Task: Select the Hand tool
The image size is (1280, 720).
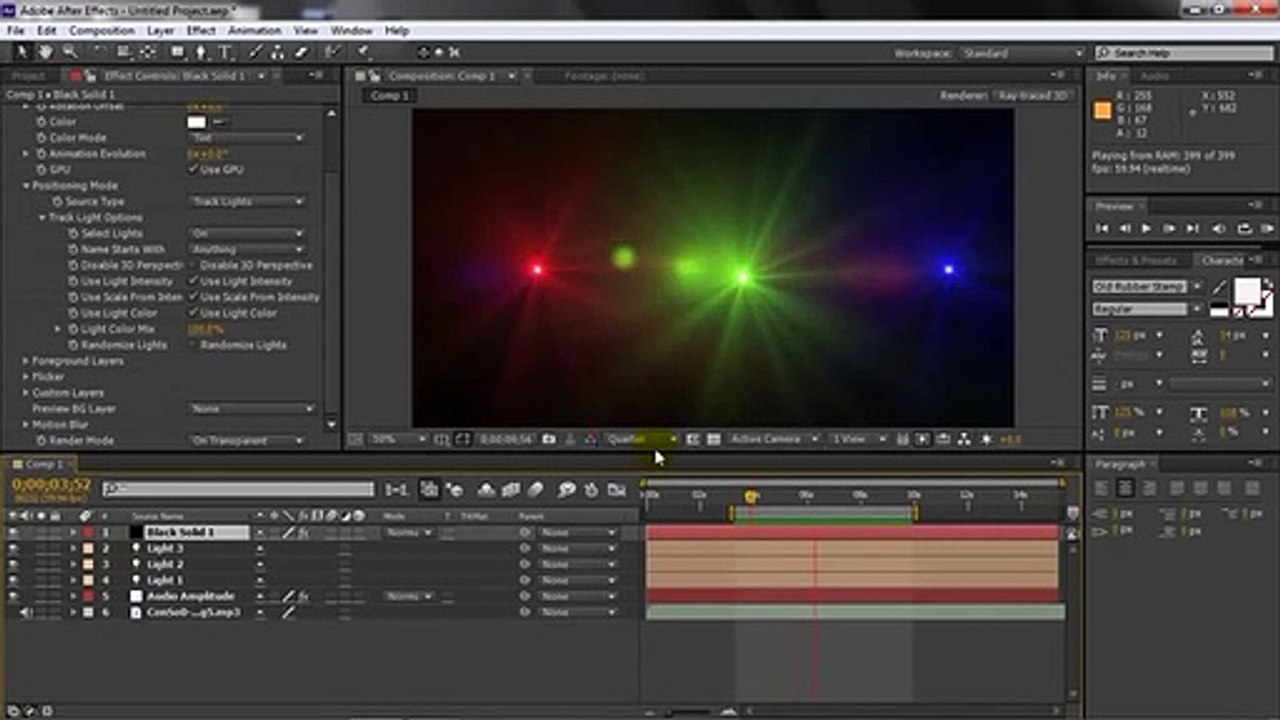Action: [45, 52]
